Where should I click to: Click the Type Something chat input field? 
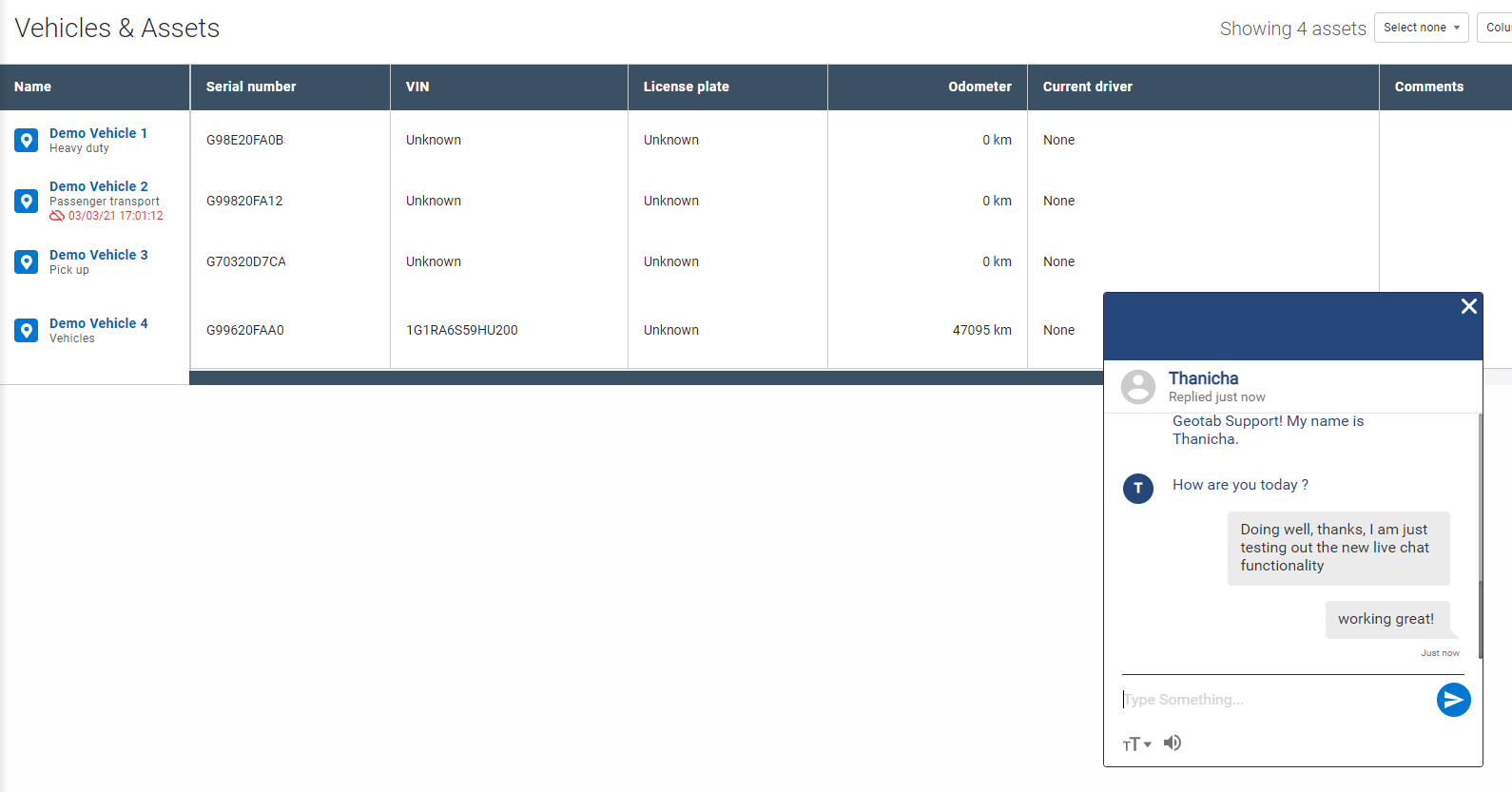click(1274, 700)
